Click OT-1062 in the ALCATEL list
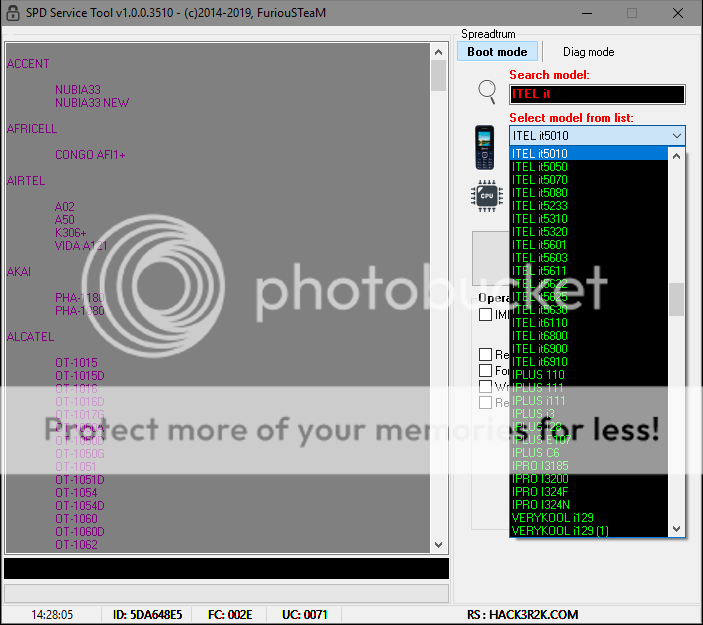The height and width of the screenshot is (625, 703). pos(76,545)
